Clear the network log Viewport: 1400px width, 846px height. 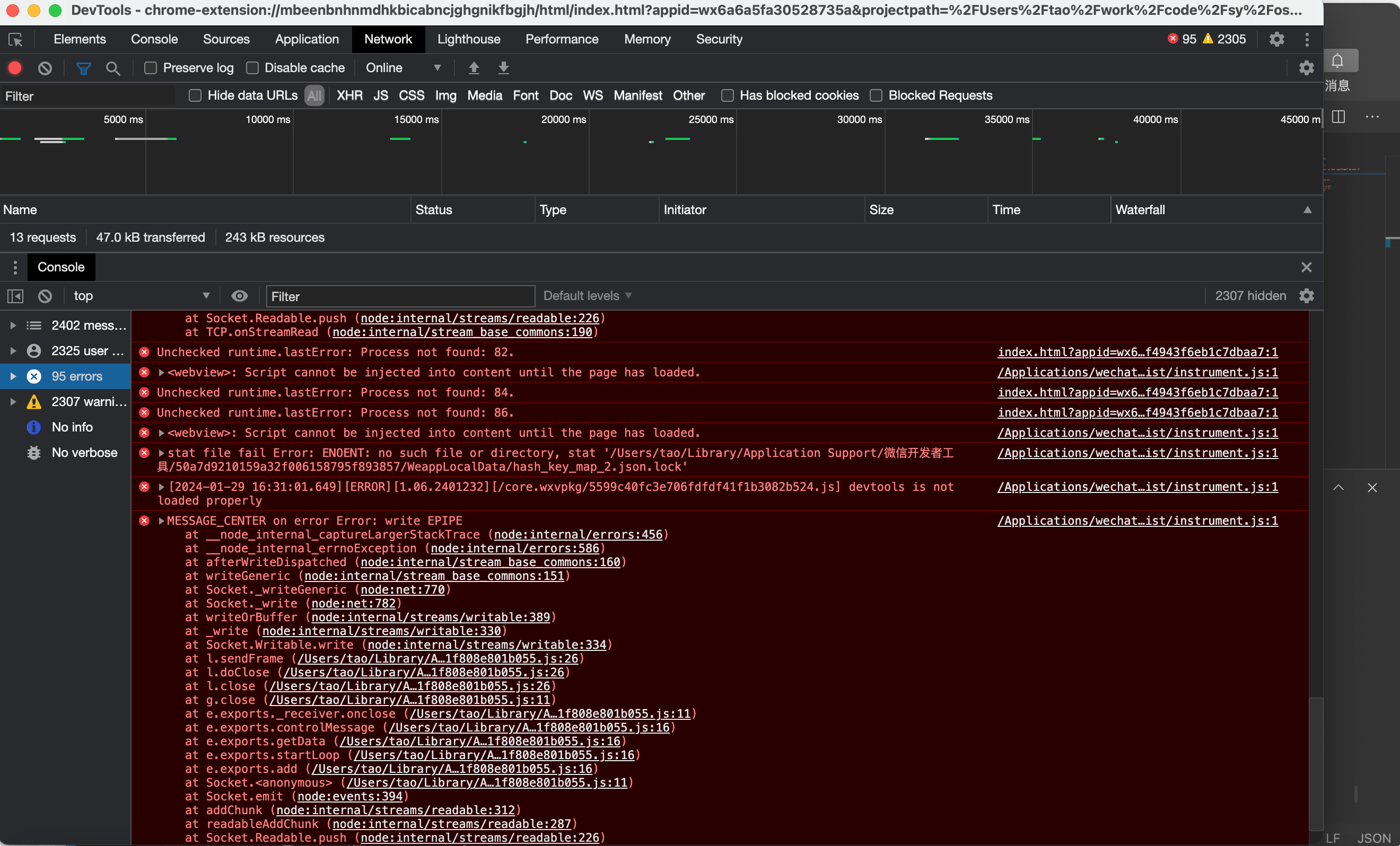tap(45, 68)
